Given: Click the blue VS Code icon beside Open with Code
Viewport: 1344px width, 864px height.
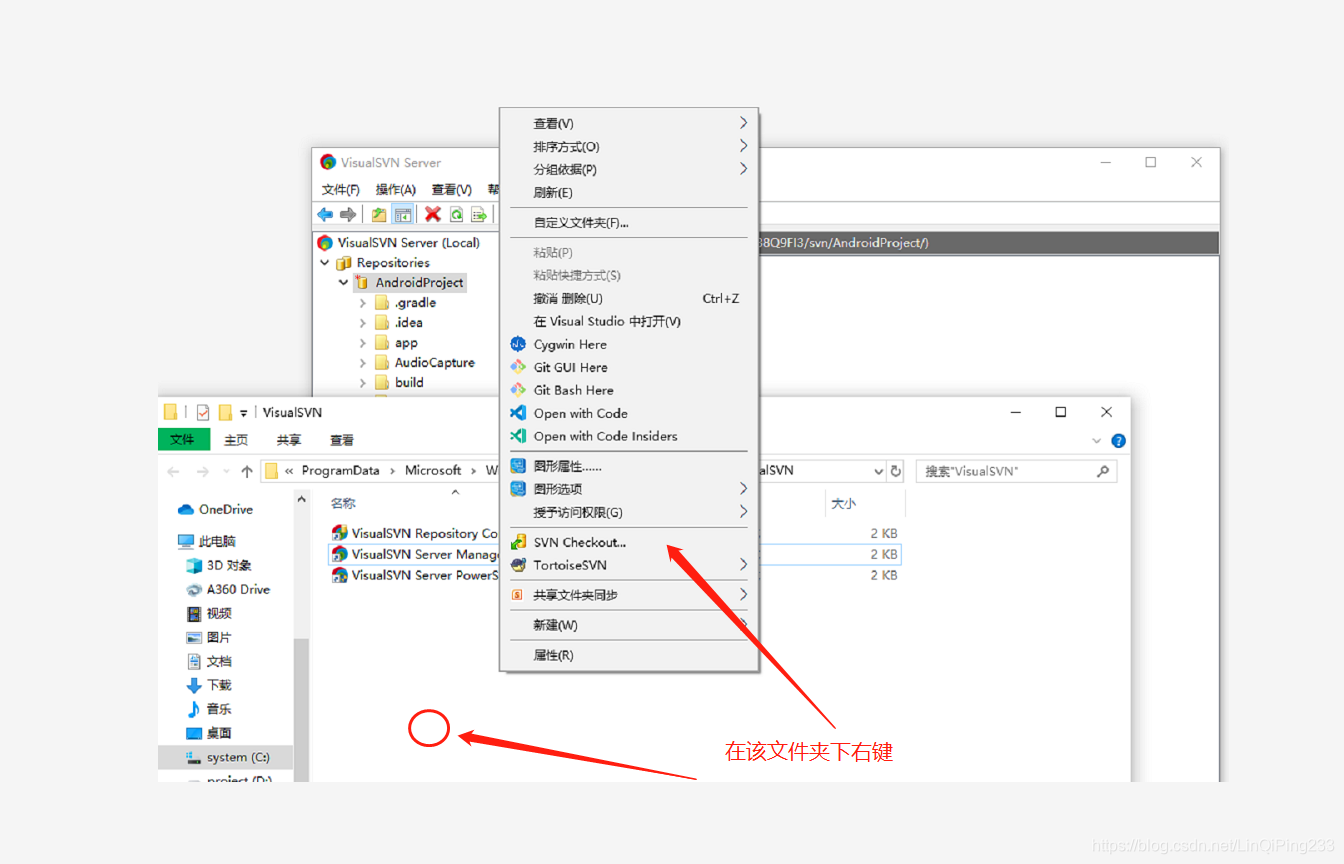Looking at the screenshot, I should (518, 413).
